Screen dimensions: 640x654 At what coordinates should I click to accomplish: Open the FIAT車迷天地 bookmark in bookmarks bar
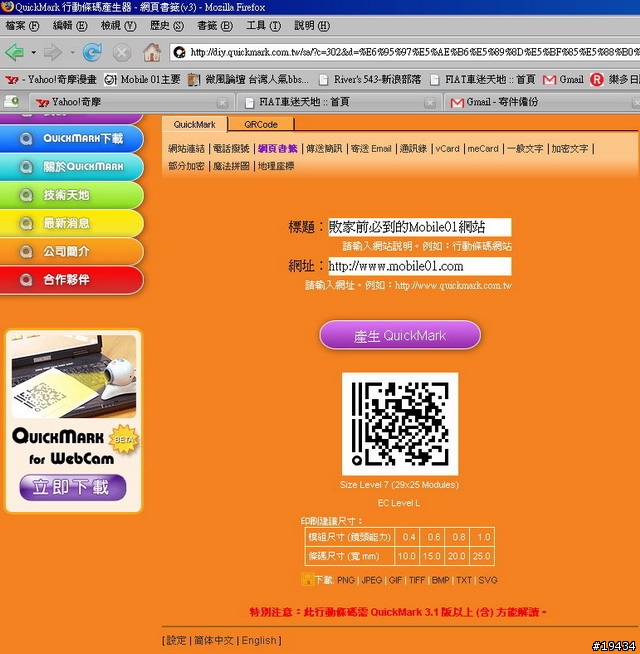[482, 79]
